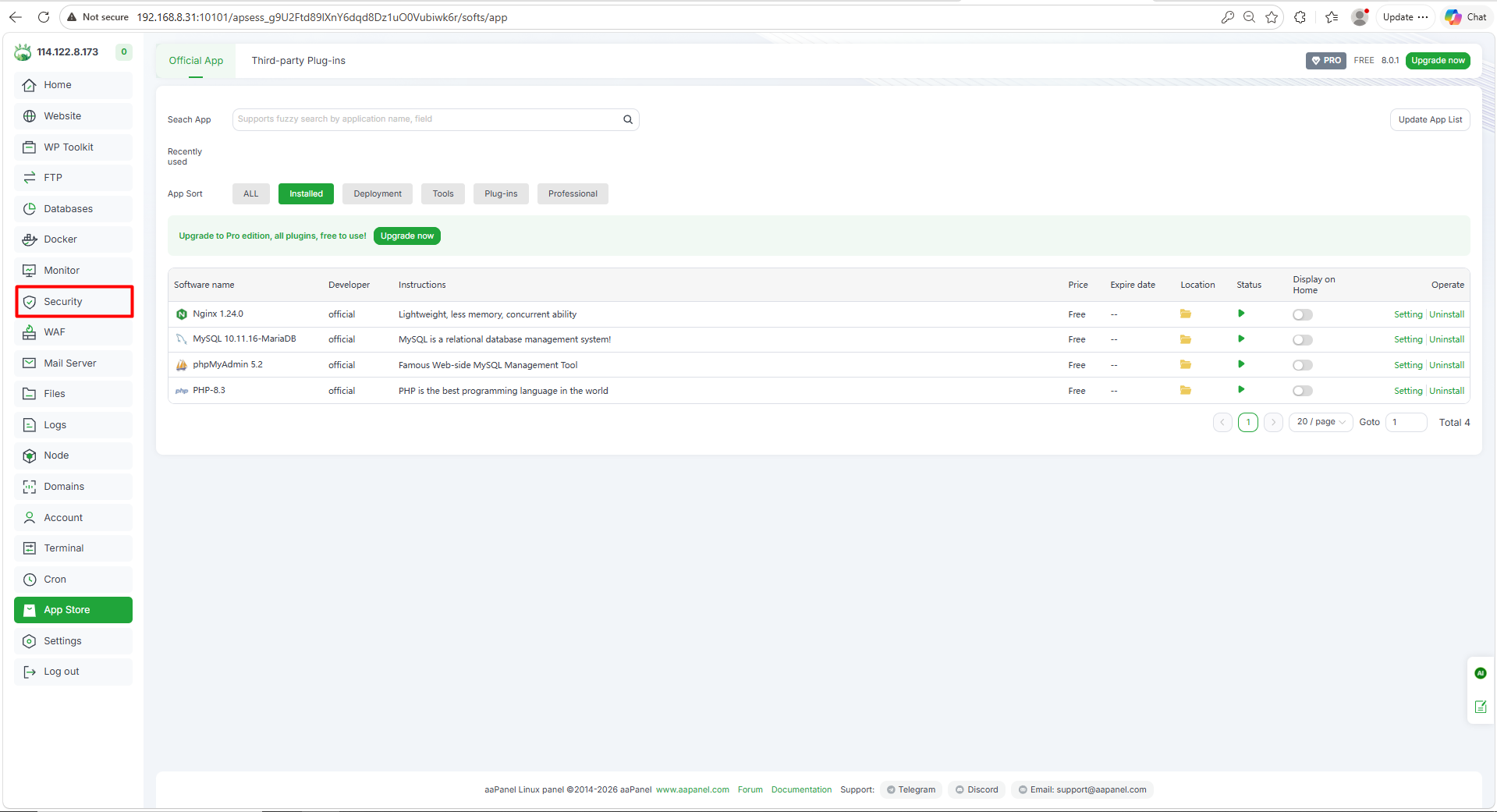
Task: Click the PHP-8.3 status play icon
Action: coord(1240,390)
